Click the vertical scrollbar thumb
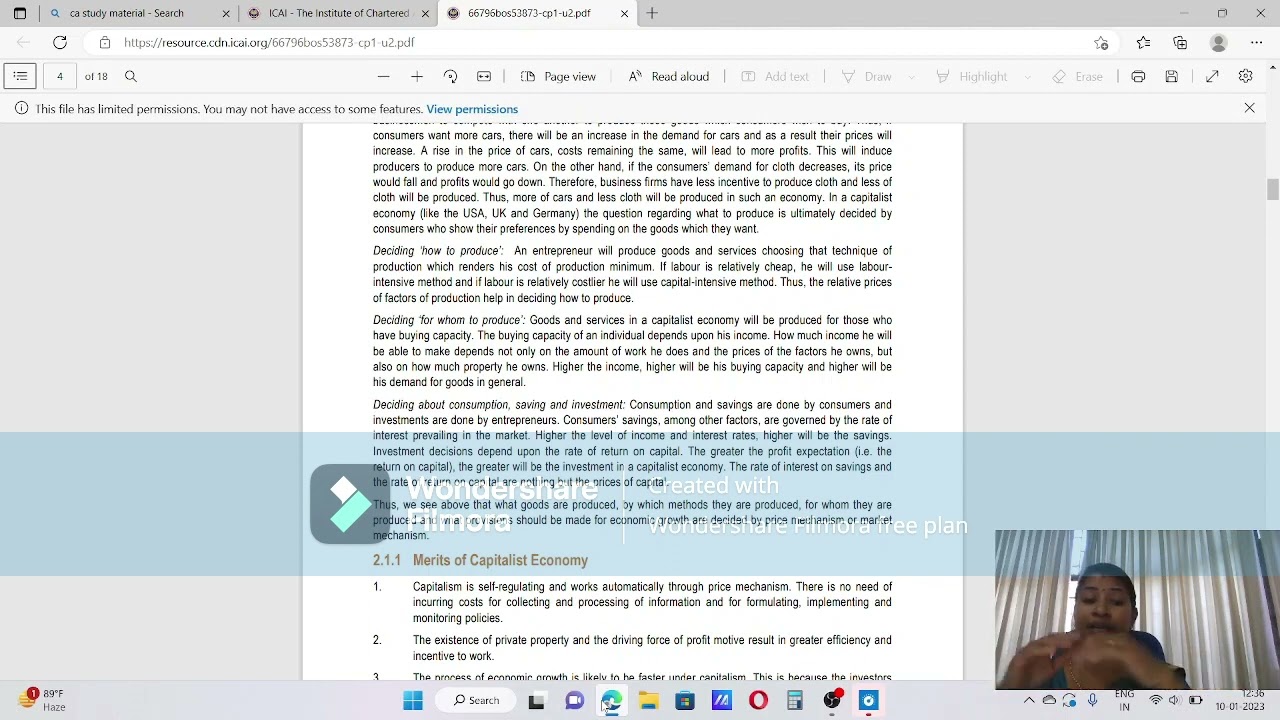Viewport: 1280px width, 720px height. click(1272, 189)
